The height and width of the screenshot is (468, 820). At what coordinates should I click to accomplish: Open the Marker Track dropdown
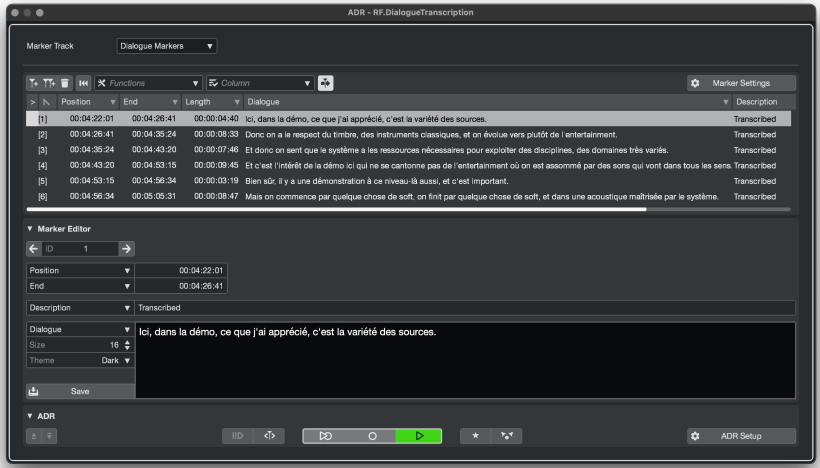pos(165,45)
